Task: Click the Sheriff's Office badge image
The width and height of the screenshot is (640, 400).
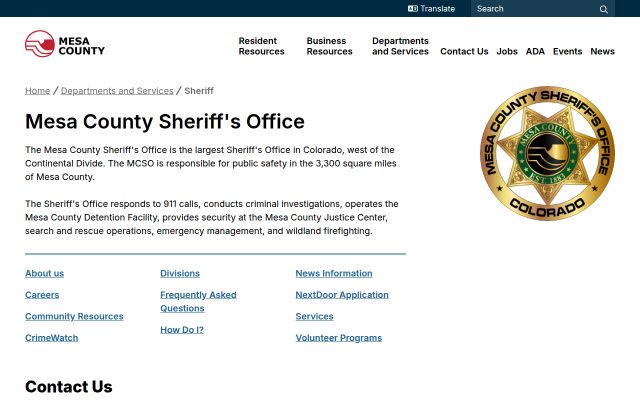Action: (x=547, y=153)
